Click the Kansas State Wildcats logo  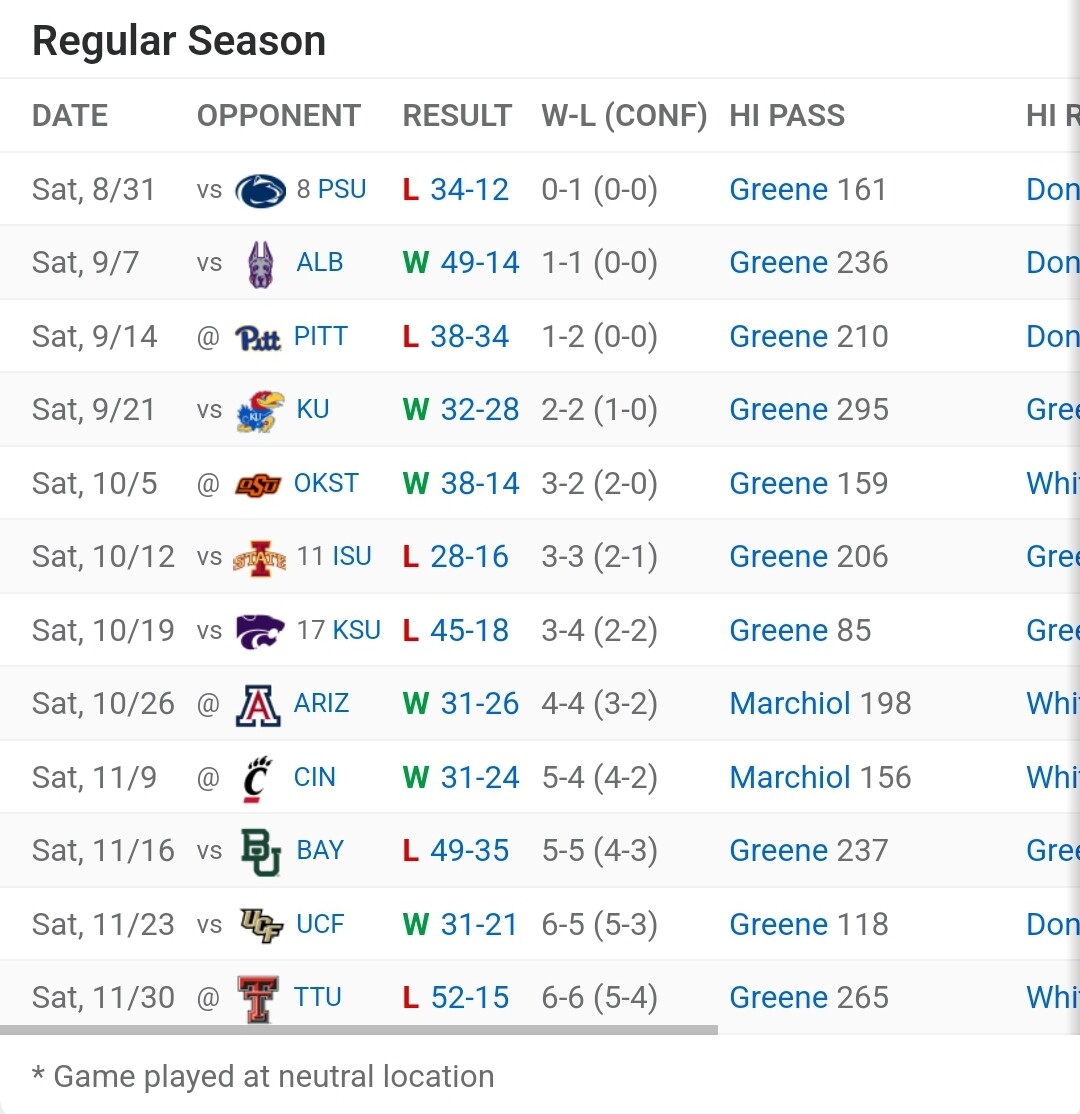tap(260, 632)
